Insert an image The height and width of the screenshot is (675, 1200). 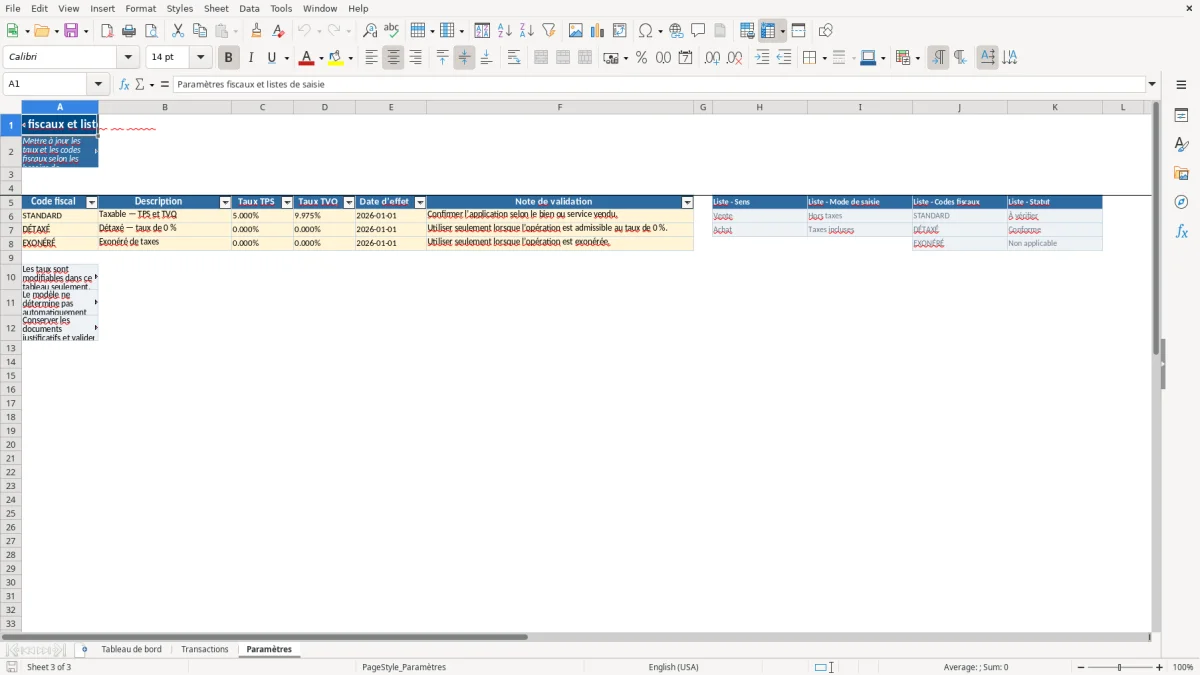click(x=576, y=31)
